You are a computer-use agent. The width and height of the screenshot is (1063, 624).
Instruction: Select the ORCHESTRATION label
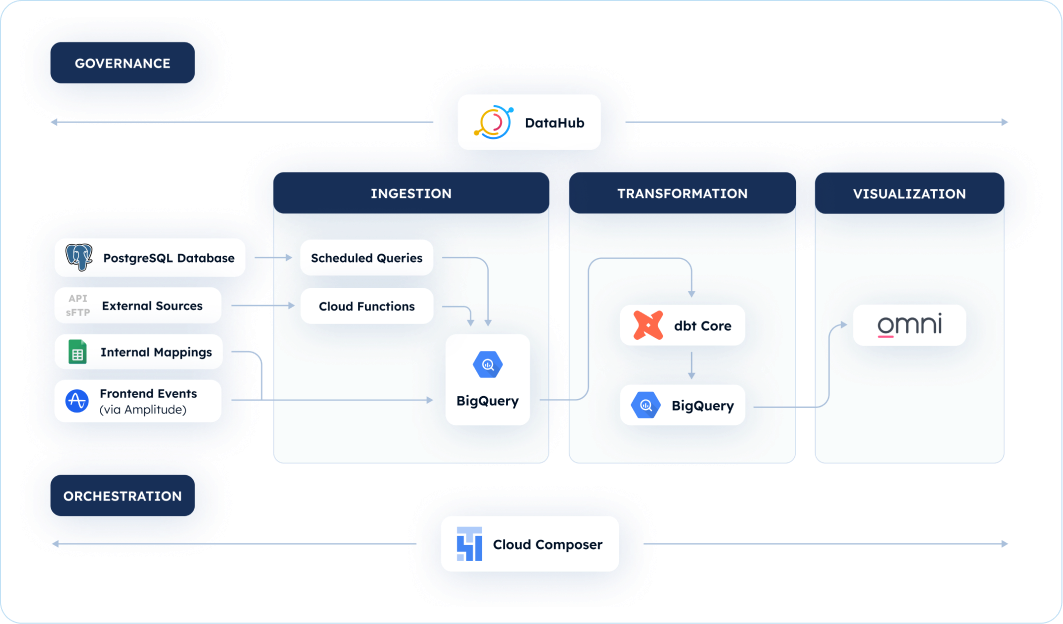[123, 496]
